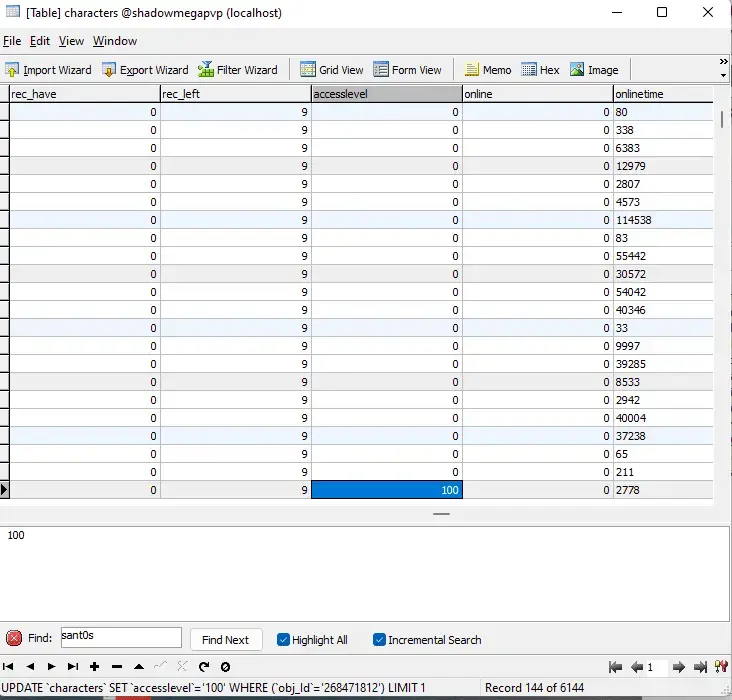Click the pane splitter handle
The height and width of the screenshot is (700, 732).
click(x=441, y=514)
